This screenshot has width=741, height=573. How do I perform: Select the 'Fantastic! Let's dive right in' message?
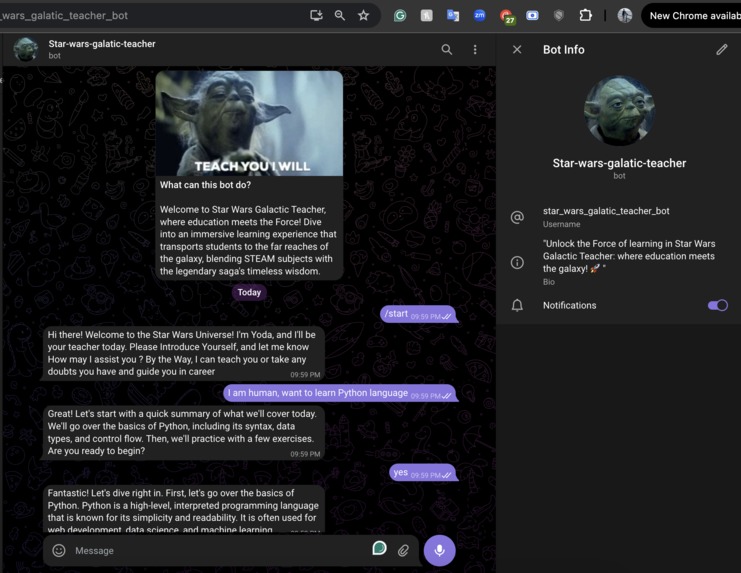(184, 510)
